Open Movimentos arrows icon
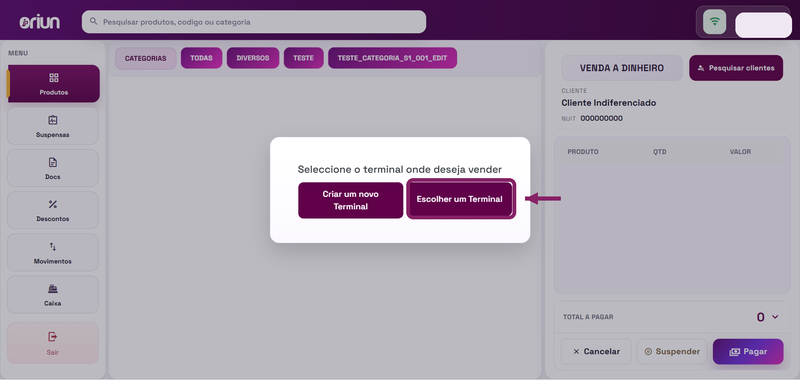This screenshot has height=380, width=800. 53,247
